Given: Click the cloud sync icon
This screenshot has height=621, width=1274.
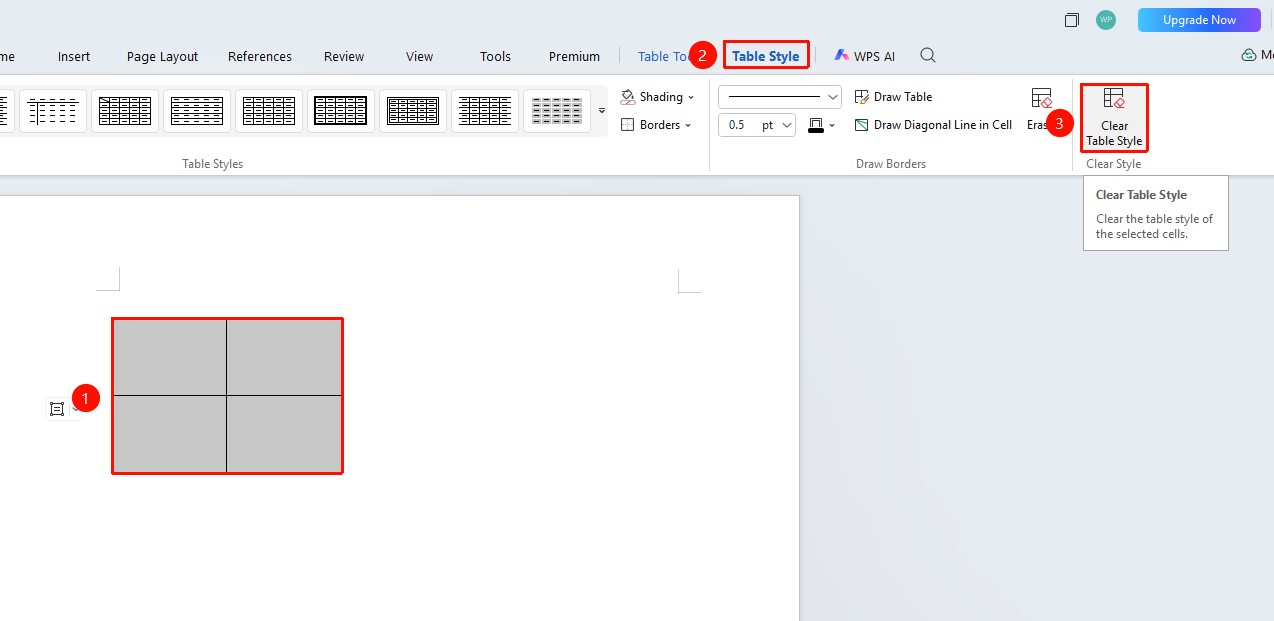Looking at the screenshot, I should click(1249, 56).
